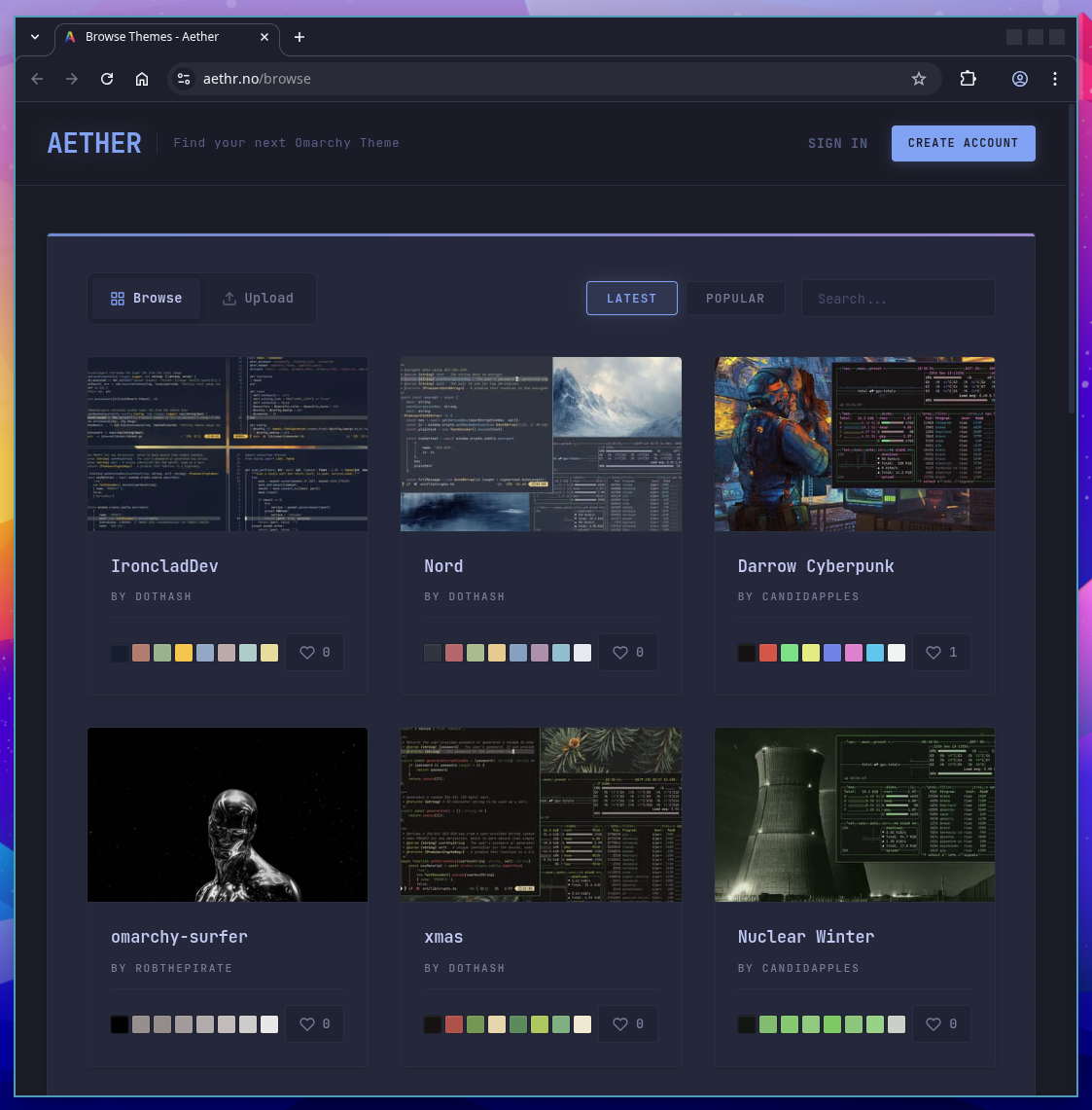The height and width of the screenshot is (1110, 1092).
Task: Click BY CANDIDAPPLES under Darrow Cyberpunk
Action: (798, 596)
